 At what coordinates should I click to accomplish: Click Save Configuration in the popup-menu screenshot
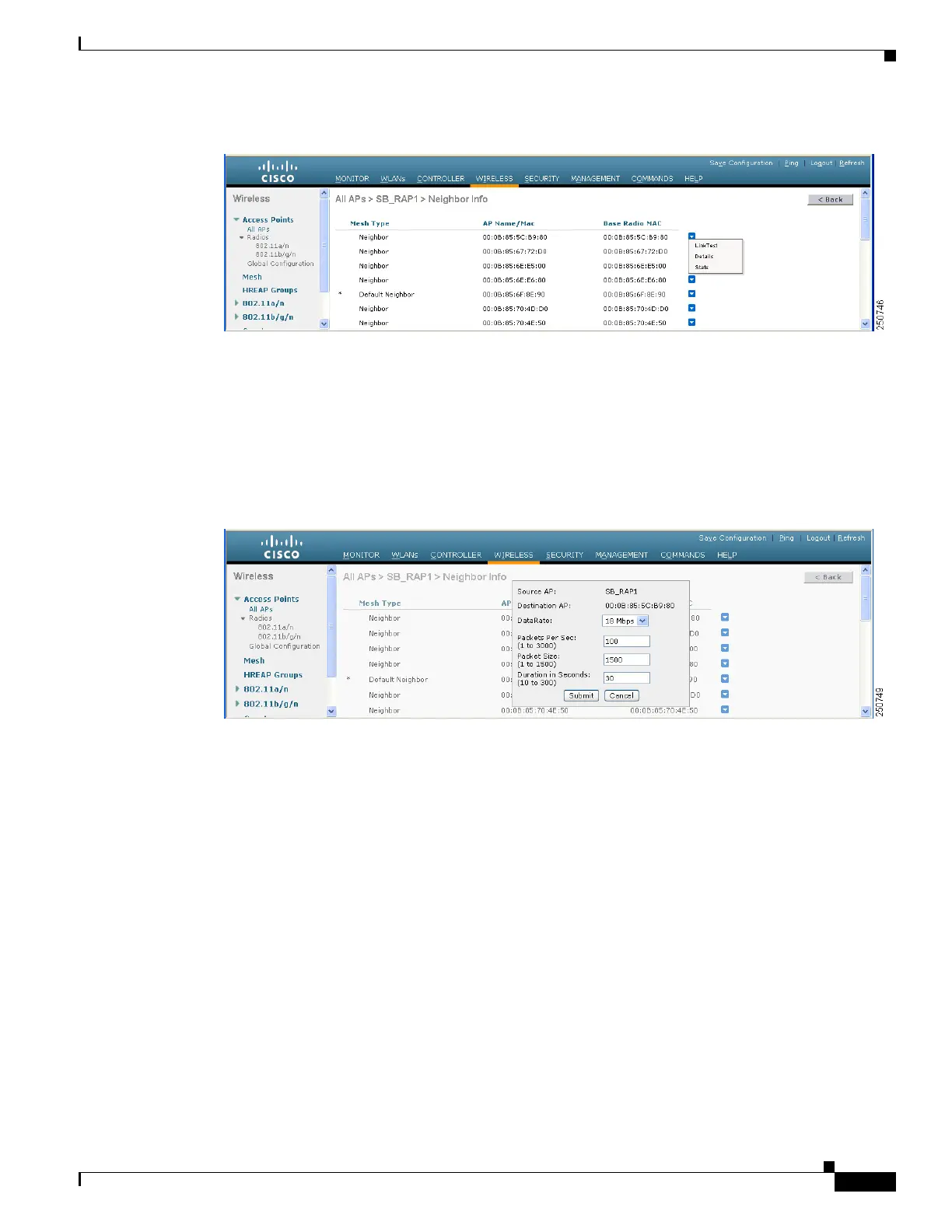740,163
